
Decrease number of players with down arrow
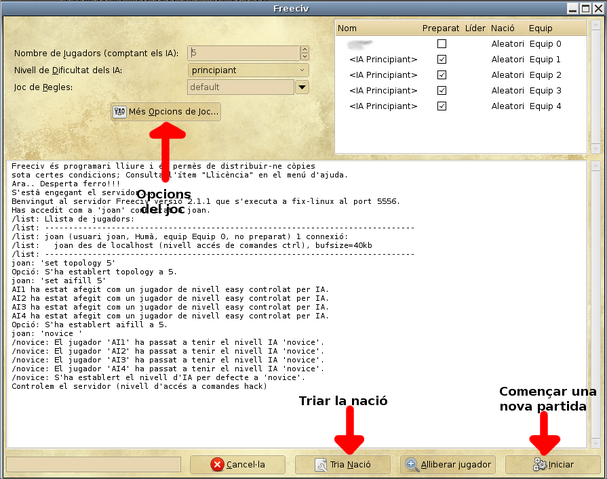pos(305,57)
